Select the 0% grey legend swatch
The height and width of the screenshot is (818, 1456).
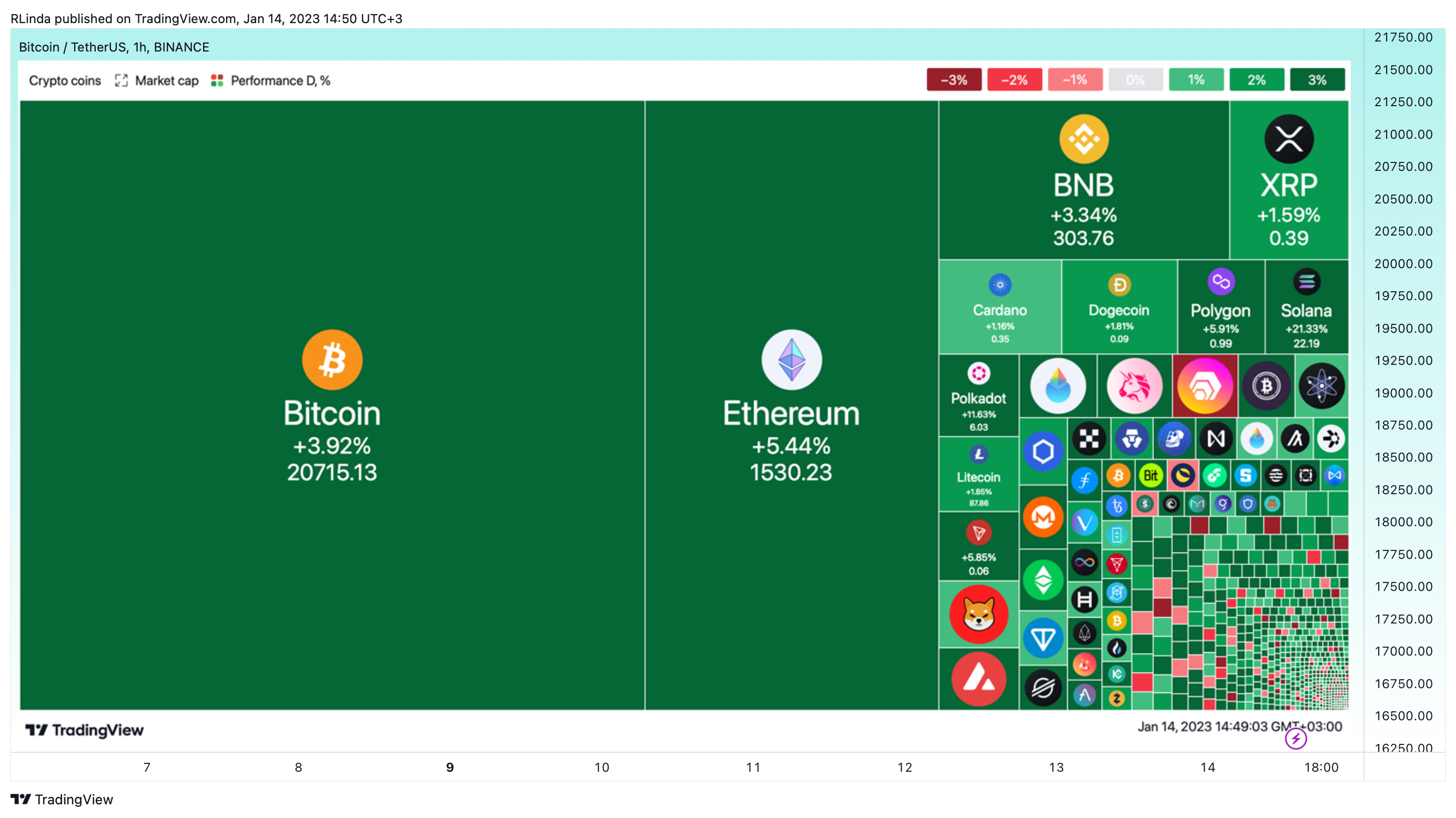point(1136,80)
